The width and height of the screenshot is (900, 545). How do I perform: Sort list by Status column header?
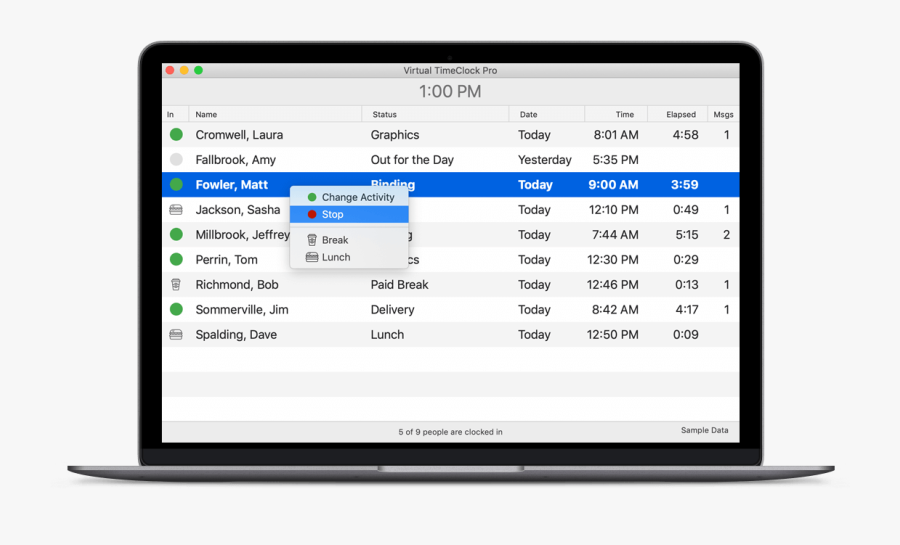coord(384,115)
